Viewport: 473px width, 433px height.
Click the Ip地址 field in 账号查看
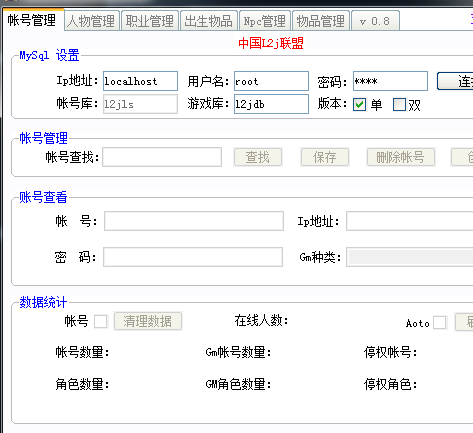(x=410, y=221)
